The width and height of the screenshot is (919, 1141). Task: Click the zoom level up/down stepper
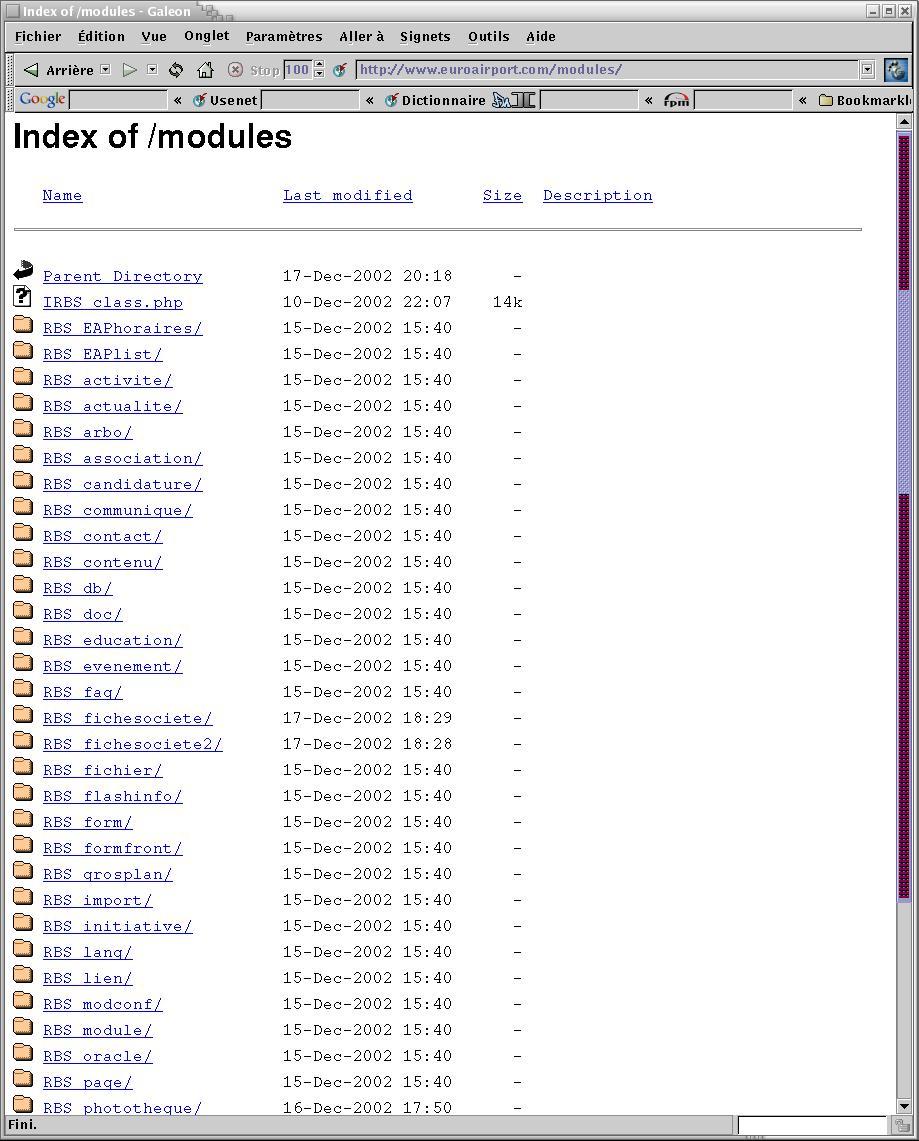[x=319, y=70]
